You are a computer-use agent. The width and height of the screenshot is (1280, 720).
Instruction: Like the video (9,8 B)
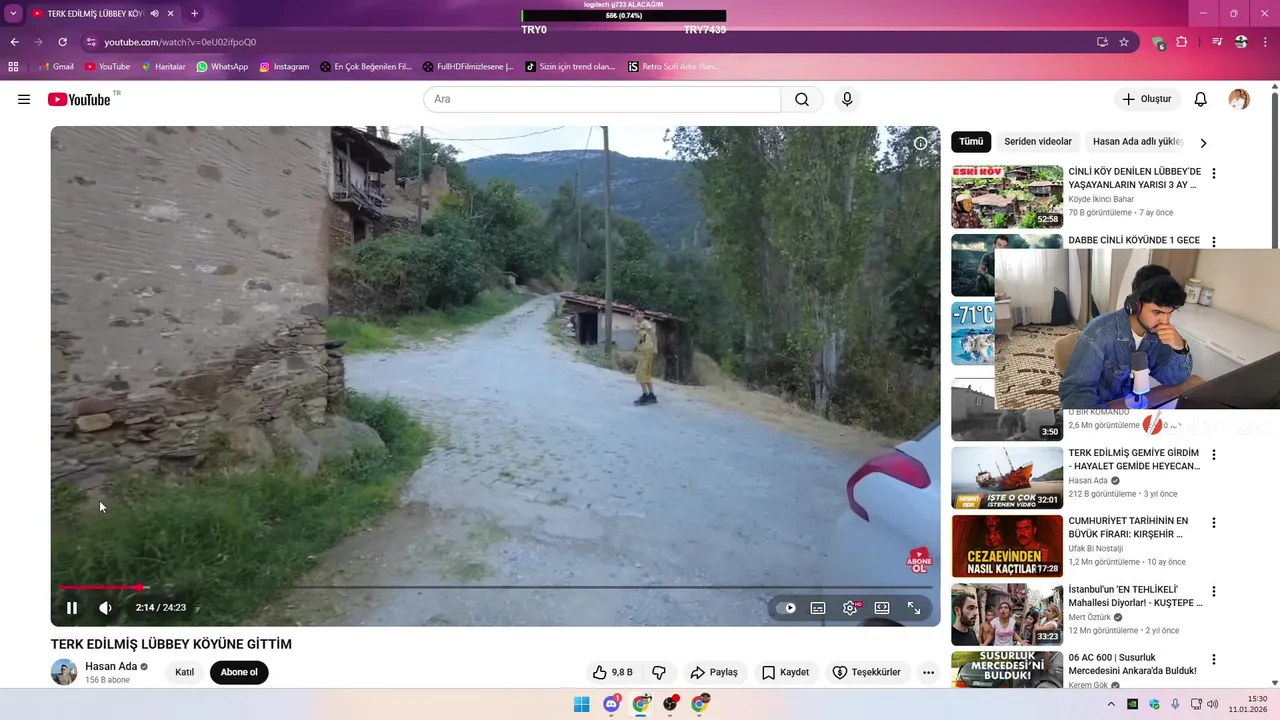613,672
